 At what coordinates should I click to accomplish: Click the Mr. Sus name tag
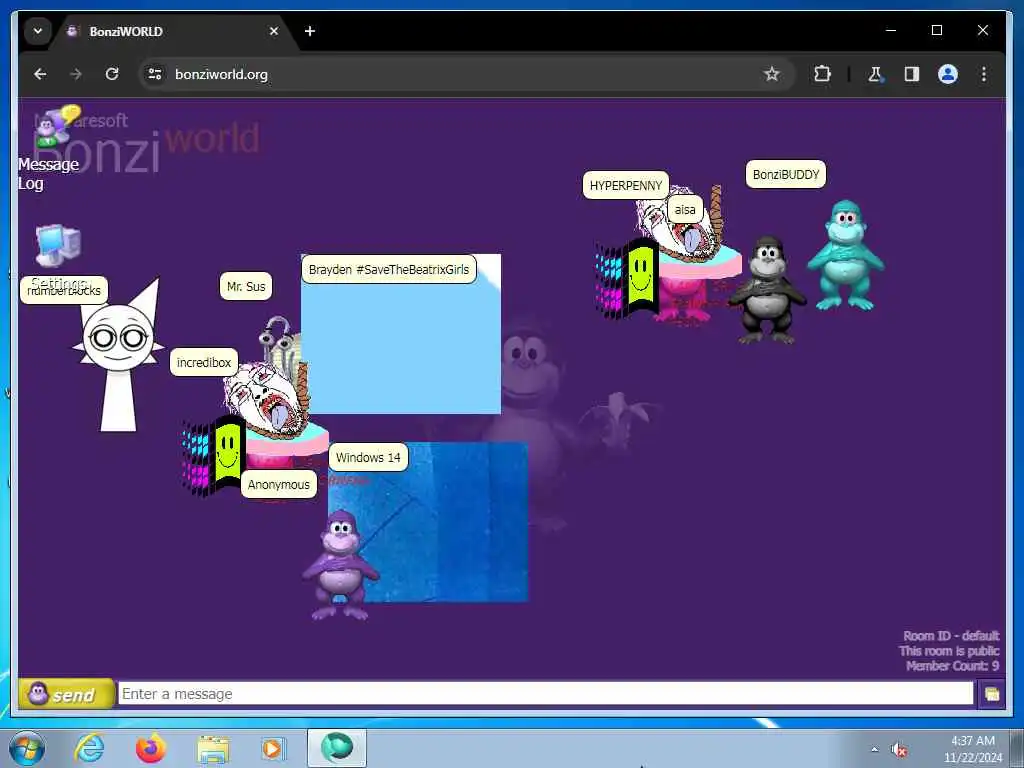tap(246, 286)
